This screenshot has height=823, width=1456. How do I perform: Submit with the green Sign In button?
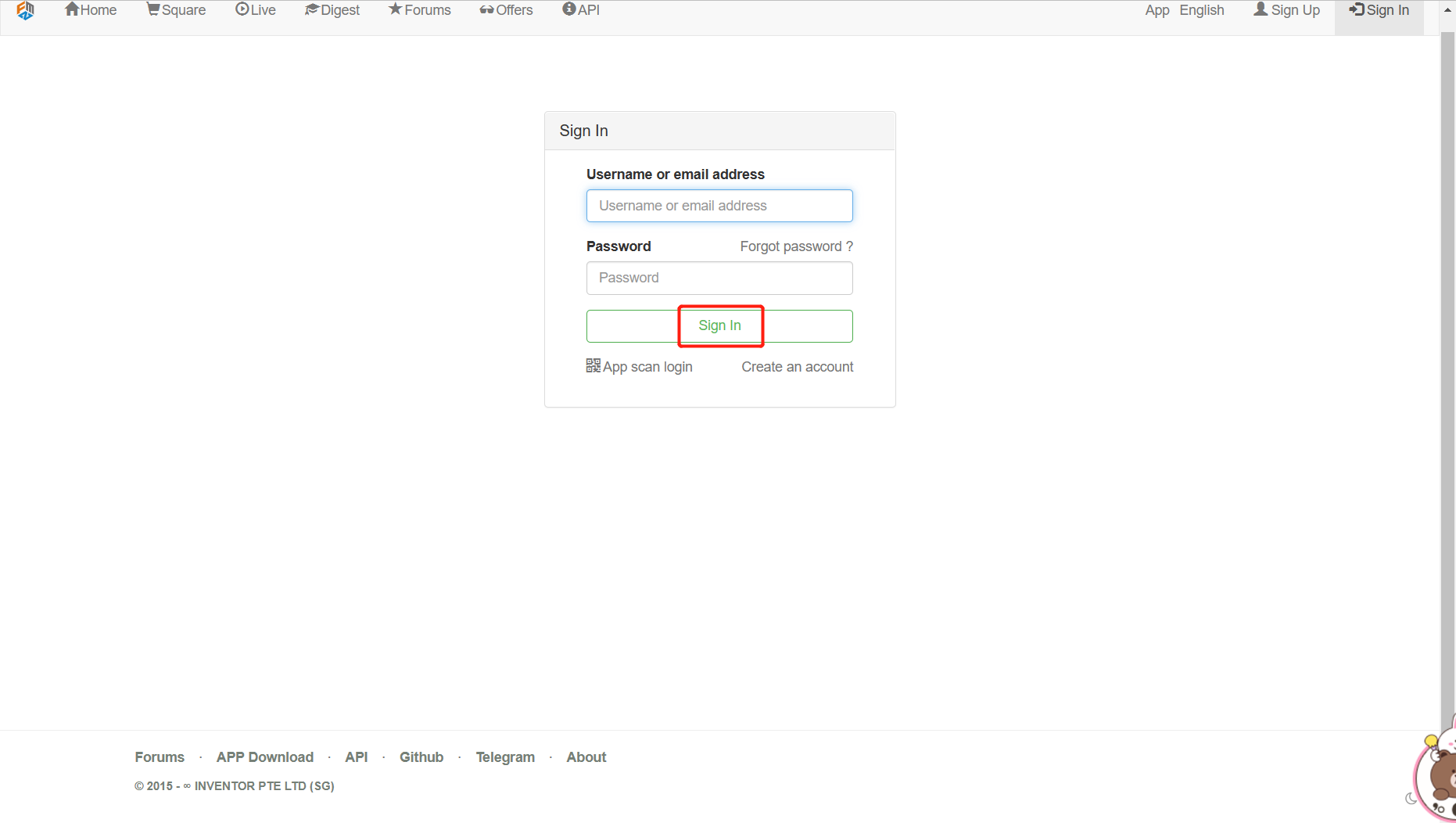719,326
